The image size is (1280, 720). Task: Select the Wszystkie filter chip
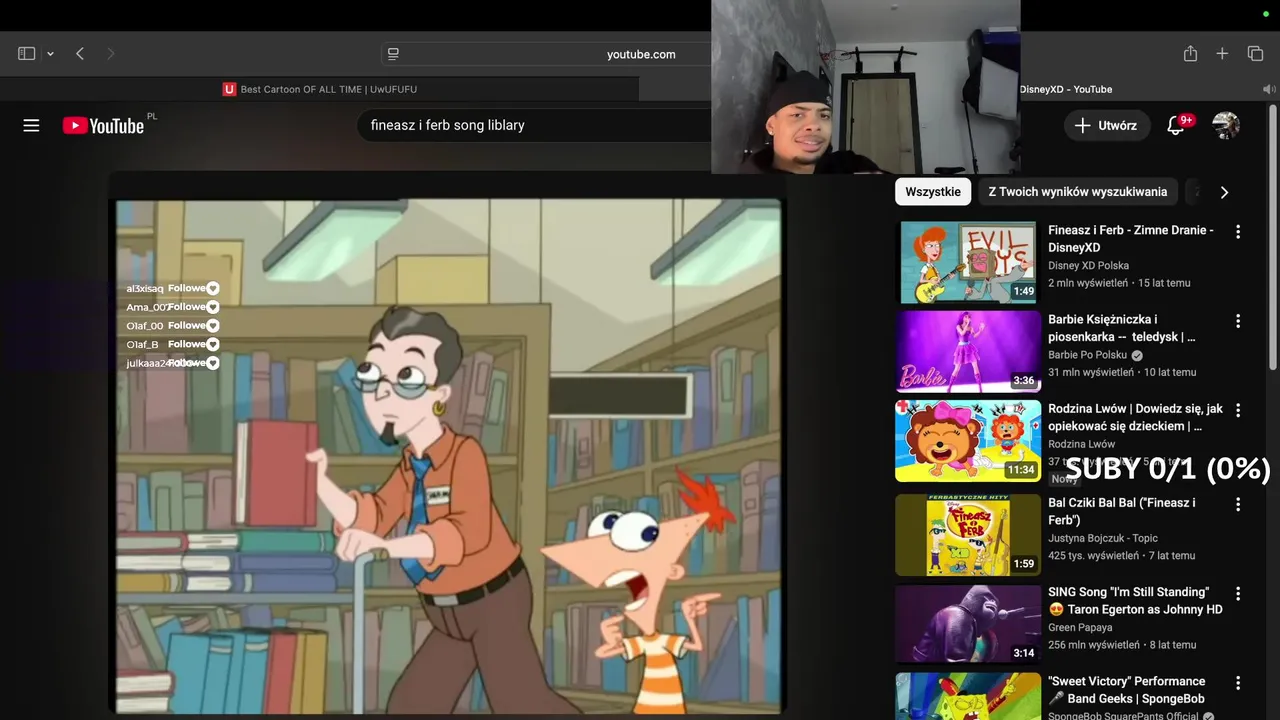tap(933, 192)
